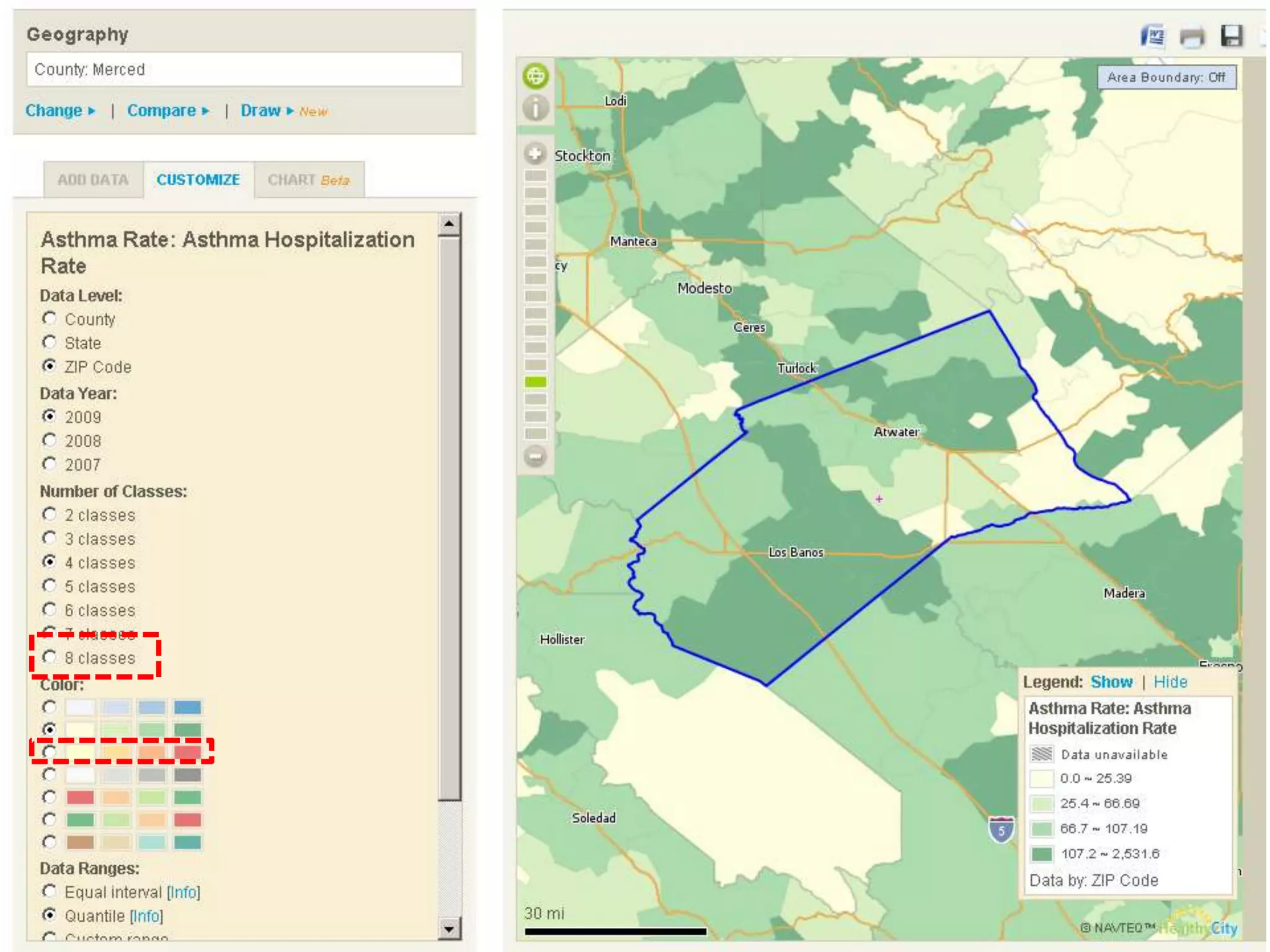This screenshot has height=952, width=1270.
Task: Click the County: Merced geography field
Action: [244, 69]
